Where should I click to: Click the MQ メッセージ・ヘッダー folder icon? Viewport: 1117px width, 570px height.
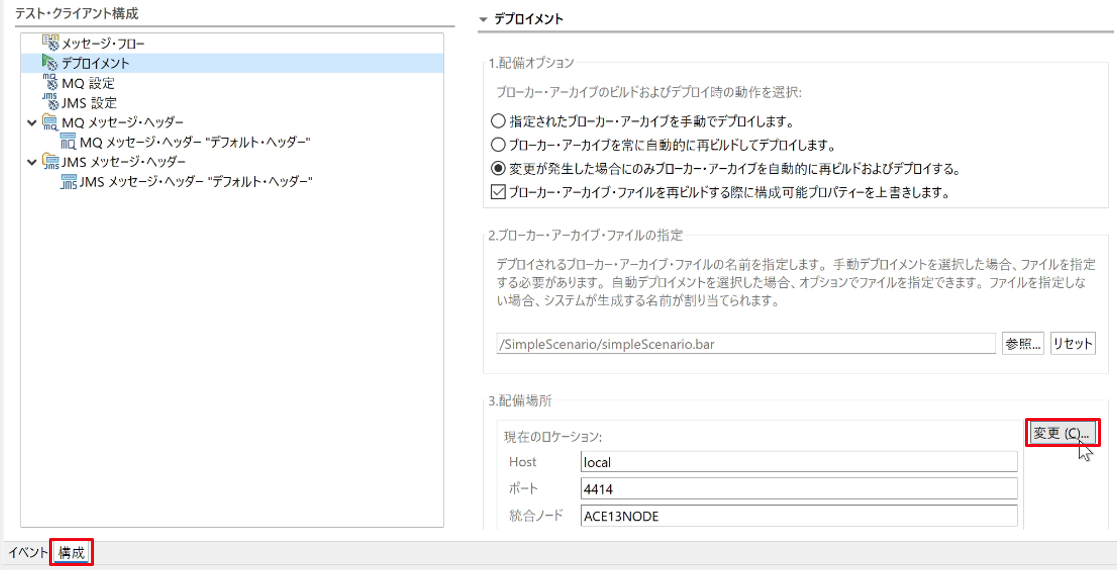click(x=50, y=122)
